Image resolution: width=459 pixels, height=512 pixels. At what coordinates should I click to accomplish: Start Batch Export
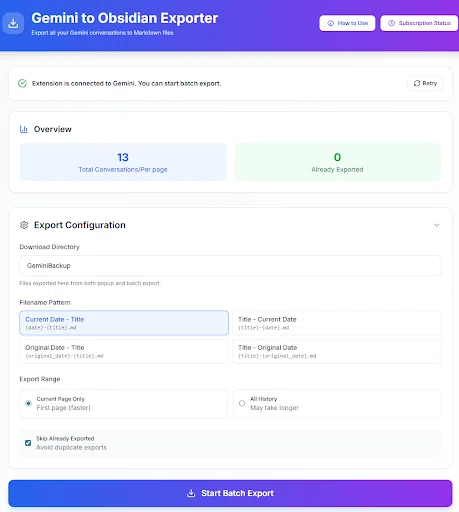click(x=230, y=493)
